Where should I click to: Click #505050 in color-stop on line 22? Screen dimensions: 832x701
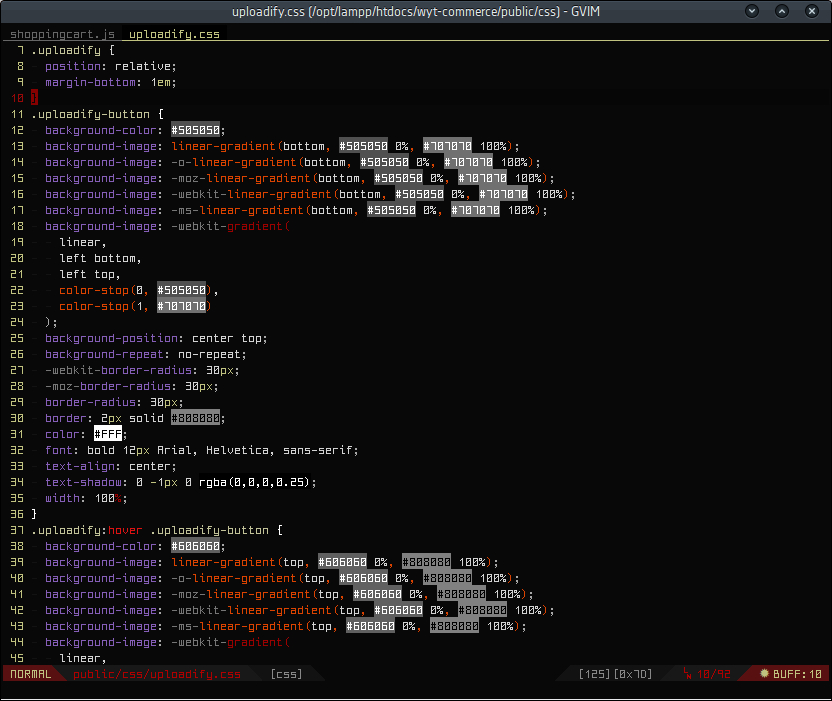181,290
